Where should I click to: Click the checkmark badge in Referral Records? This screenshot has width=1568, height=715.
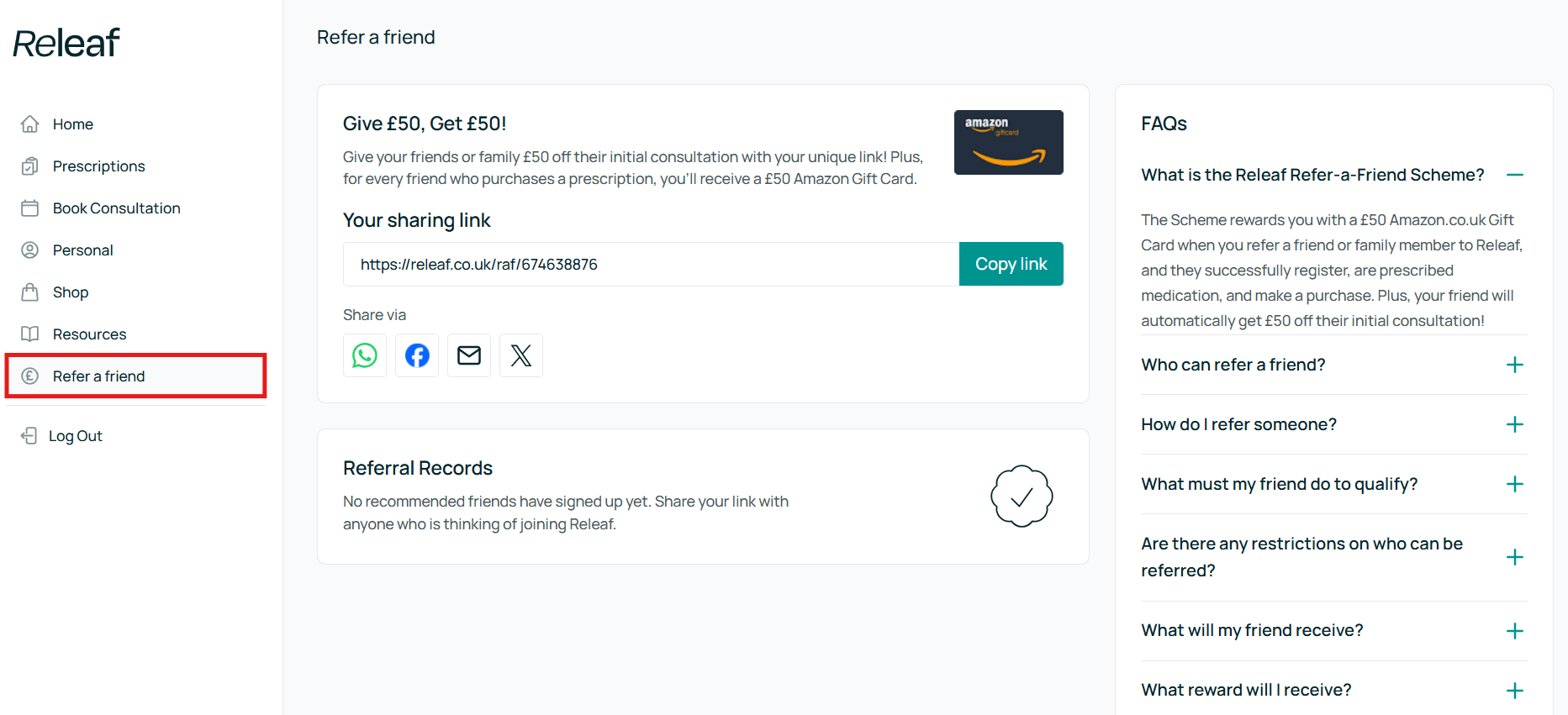point(1022,497)
